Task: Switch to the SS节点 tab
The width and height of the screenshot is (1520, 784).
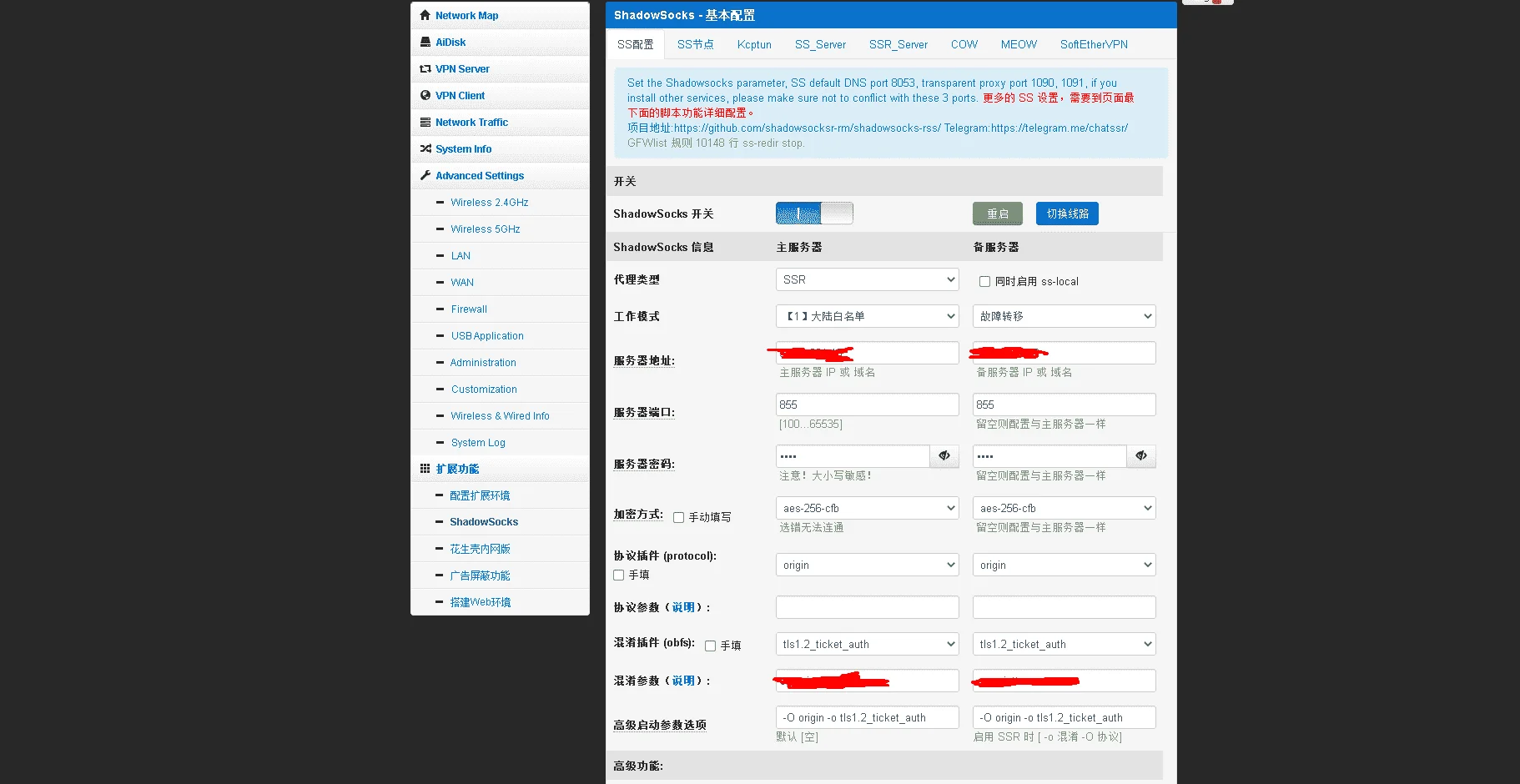Action: tap(696, 44)
